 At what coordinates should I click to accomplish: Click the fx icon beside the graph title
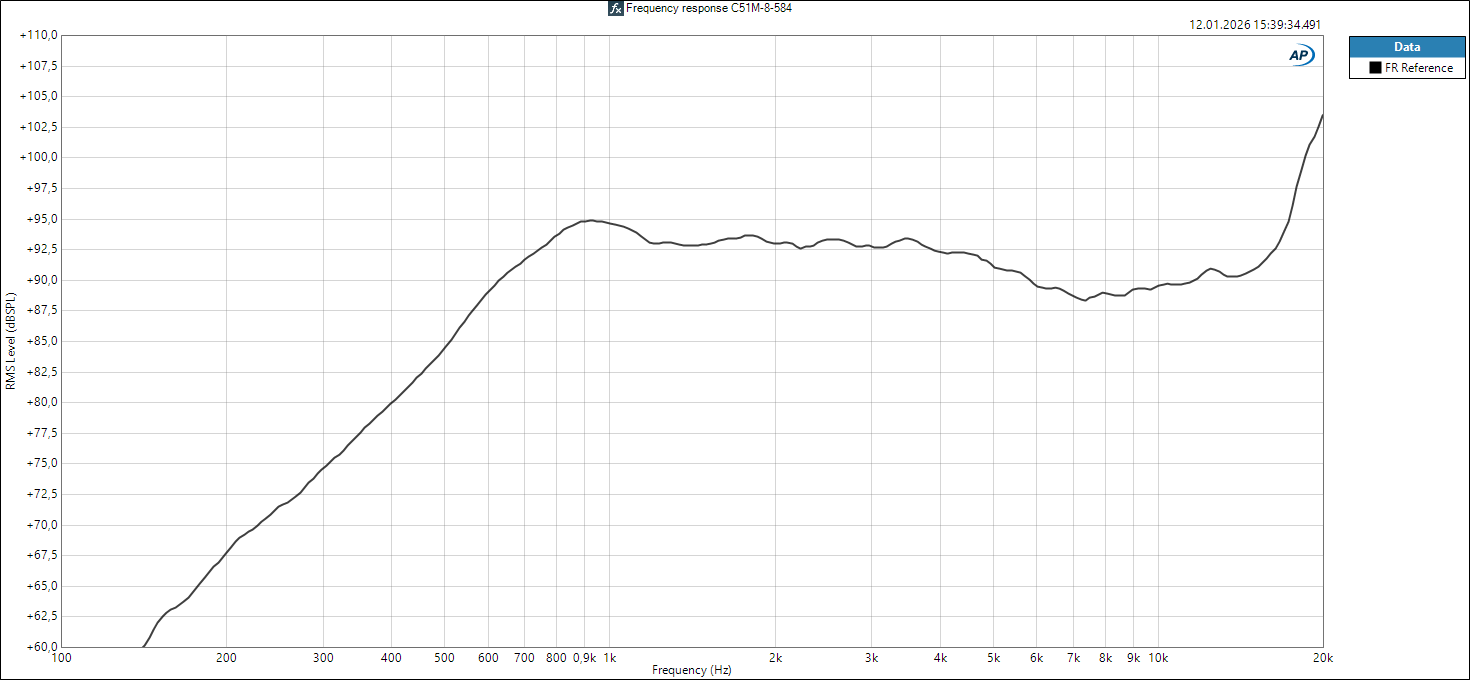pos(616,8)
